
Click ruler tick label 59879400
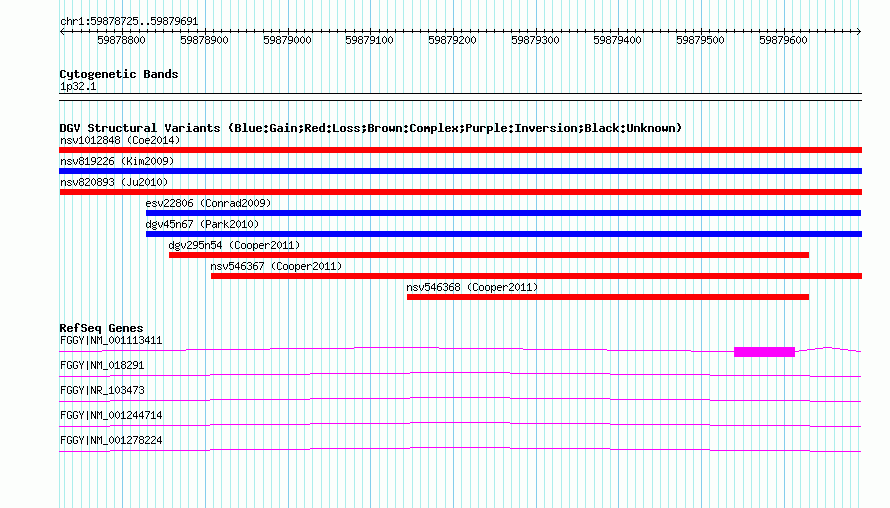[x=617, y=40]
